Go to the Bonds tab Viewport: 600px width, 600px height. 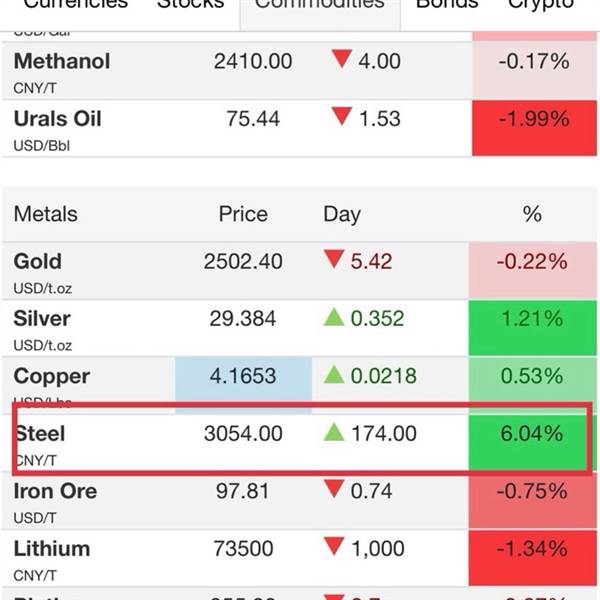pos(447,4)
